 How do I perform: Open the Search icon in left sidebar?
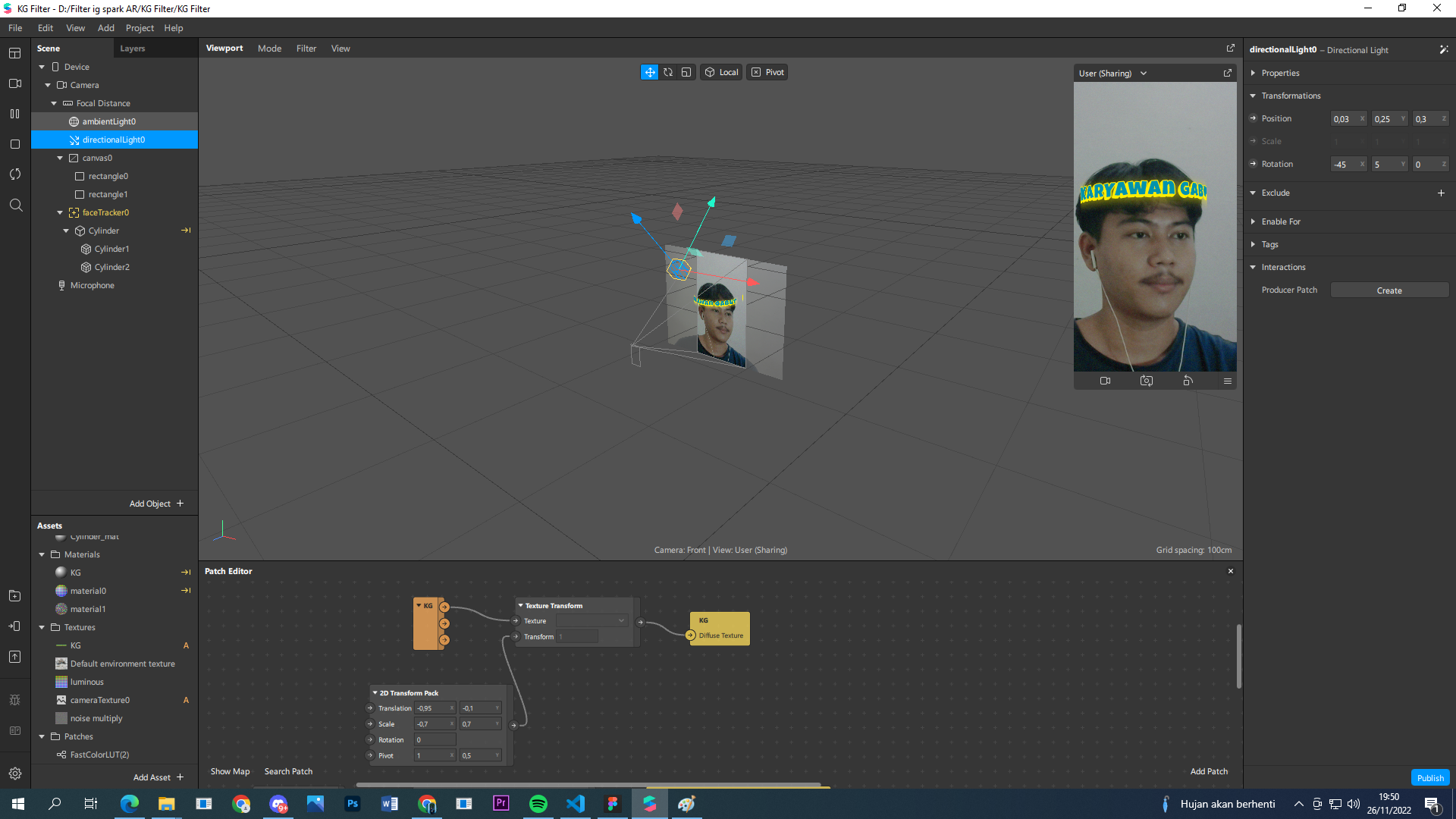[15, 205]
